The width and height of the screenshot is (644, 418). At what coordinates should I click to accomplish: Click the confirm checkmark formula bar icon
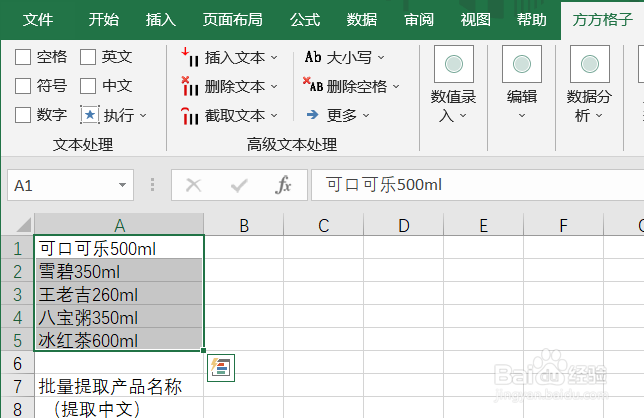pos(239,185)
